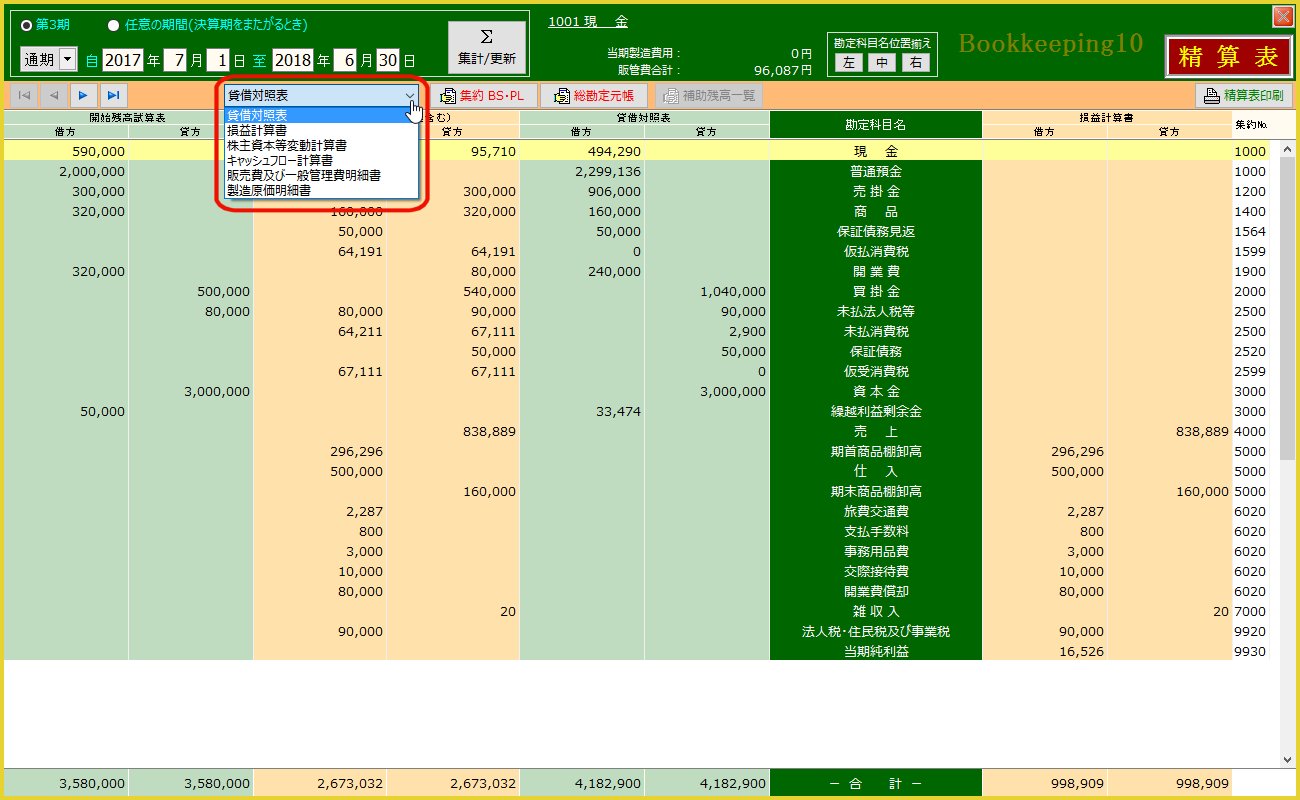The width and height of the screenshot is (1300, 800).
Task: Open 総勘定元帳 general ledger
Action: tap(594, 96)
